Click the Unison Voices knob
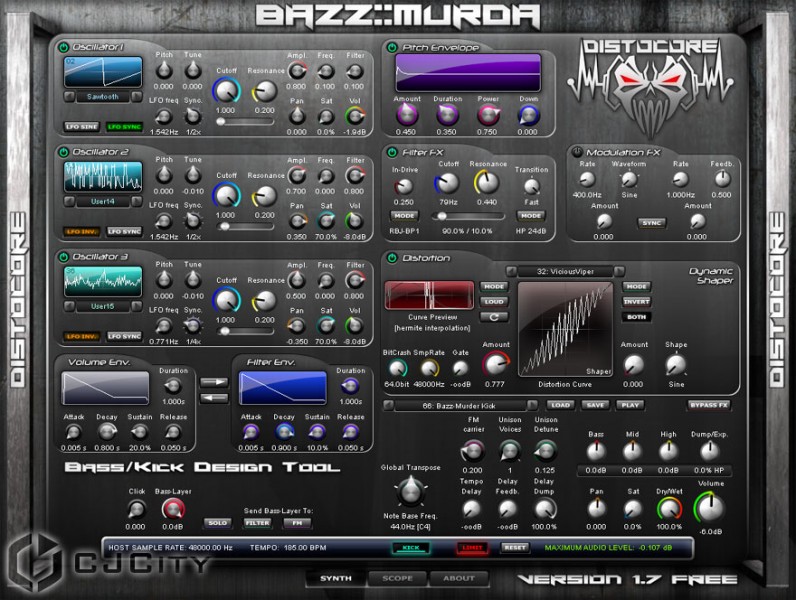The image size is (796, 600). click(509, 450)
